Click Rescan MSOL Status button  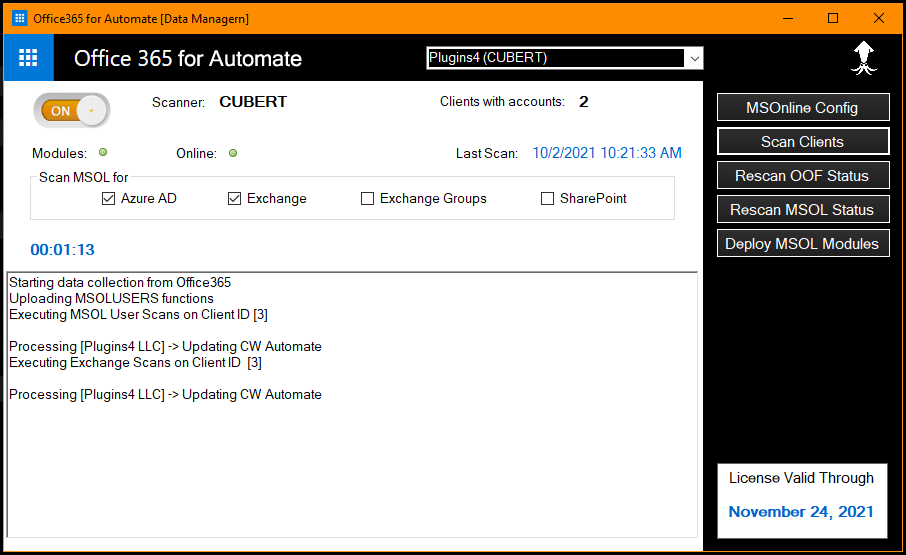pyautogui.click(x=803, y=210)
